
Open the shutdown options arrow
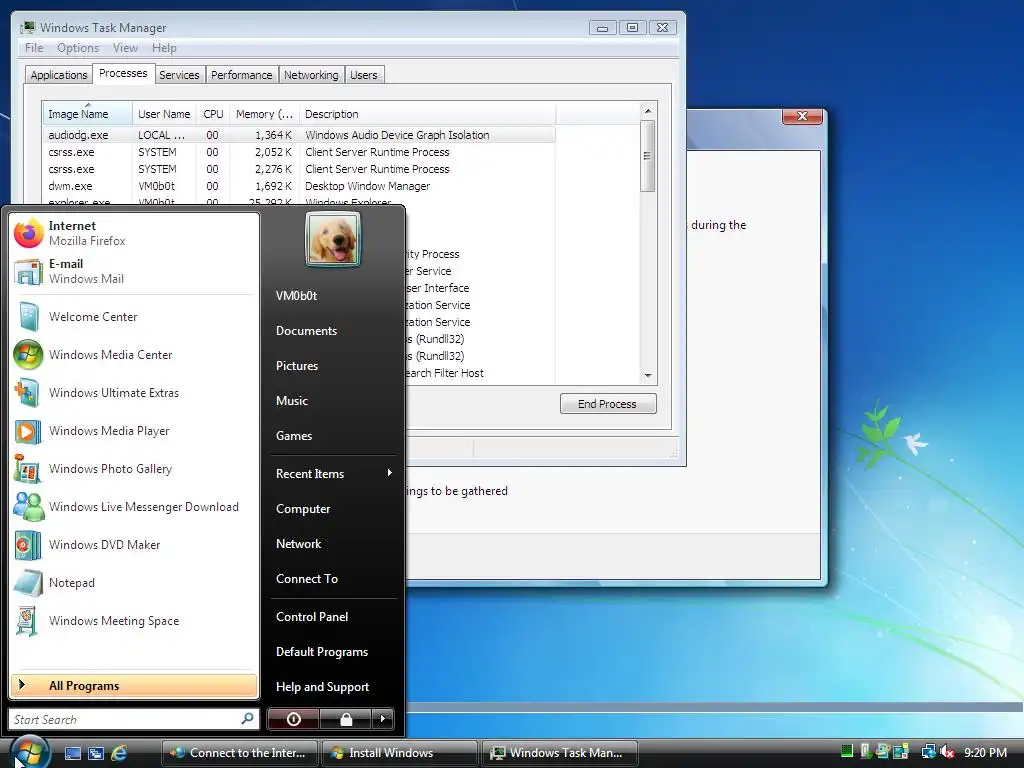(383, 719)
